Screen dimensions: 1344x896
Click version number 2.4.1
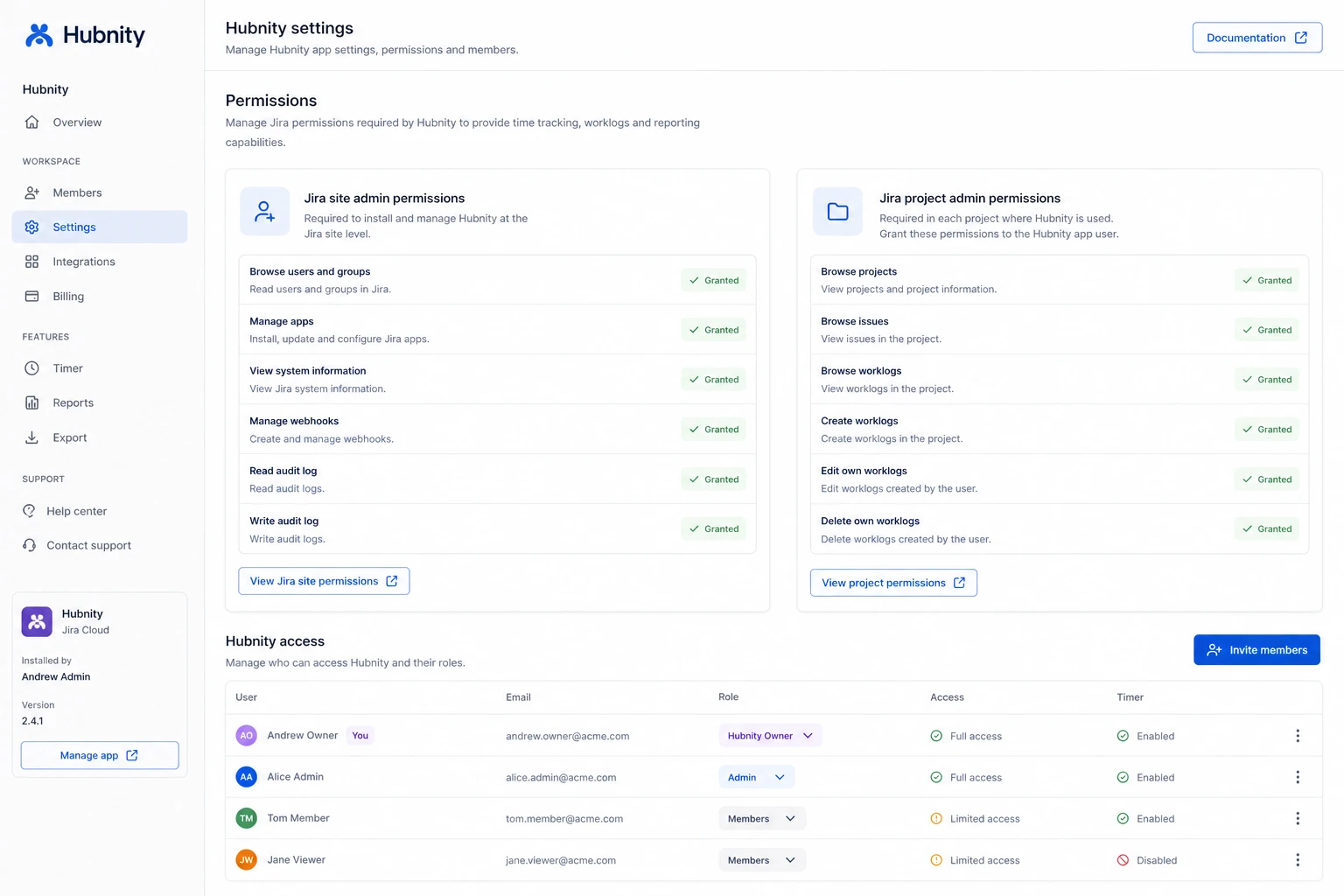click(x=32, y=721)
